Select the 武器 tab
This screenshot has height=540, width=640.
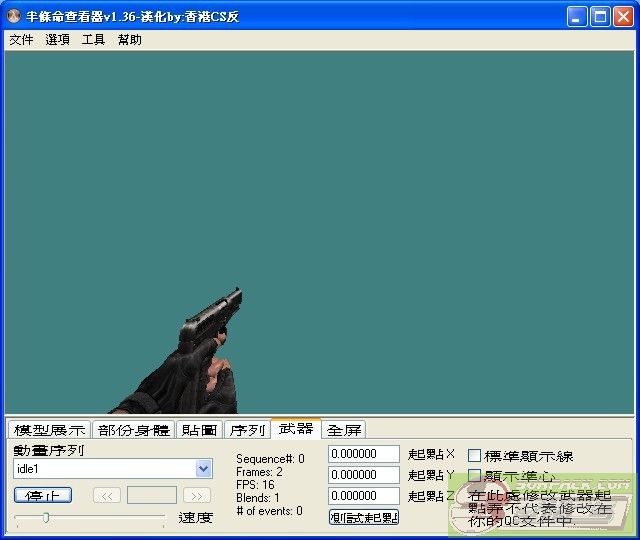296,428
